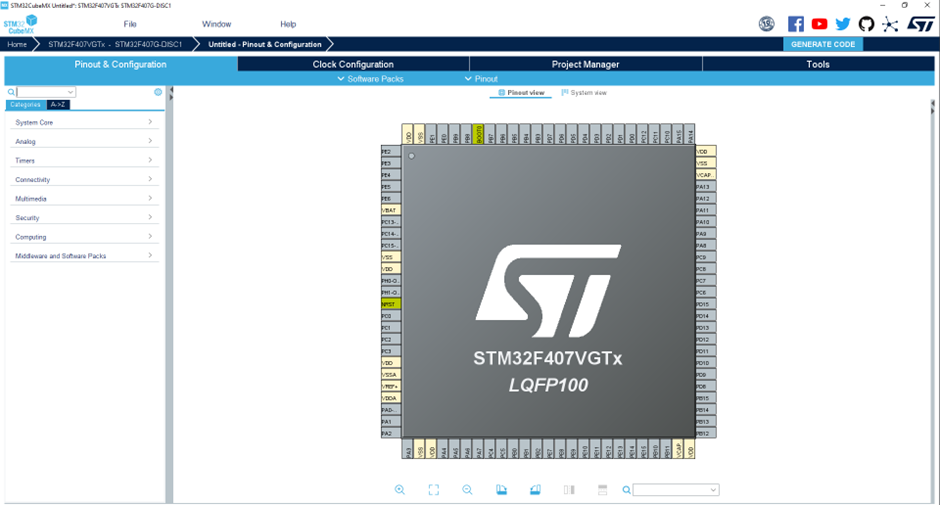Open the ST Twitter icon
Image resolution: width=940 pixels, height=505 pixels.
(843, 24)
